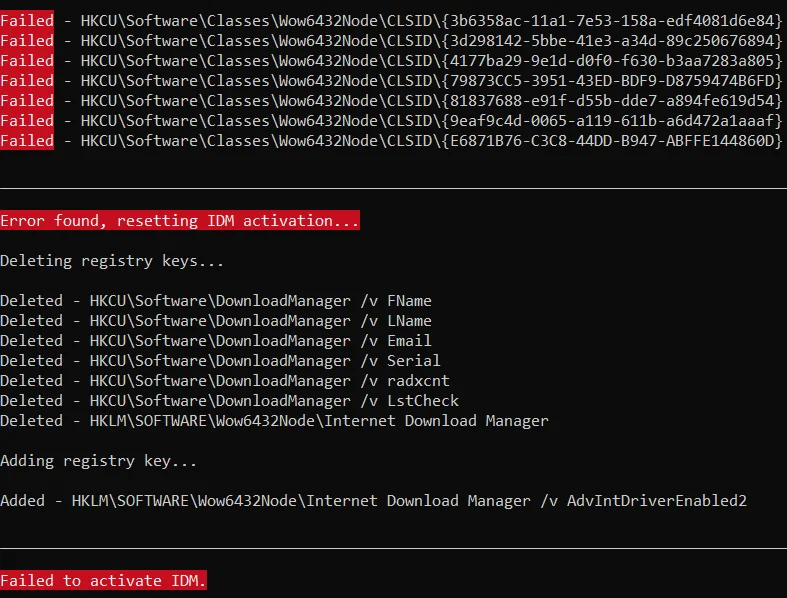Click the Deleted radxcnt registry line

coord(225,381)
